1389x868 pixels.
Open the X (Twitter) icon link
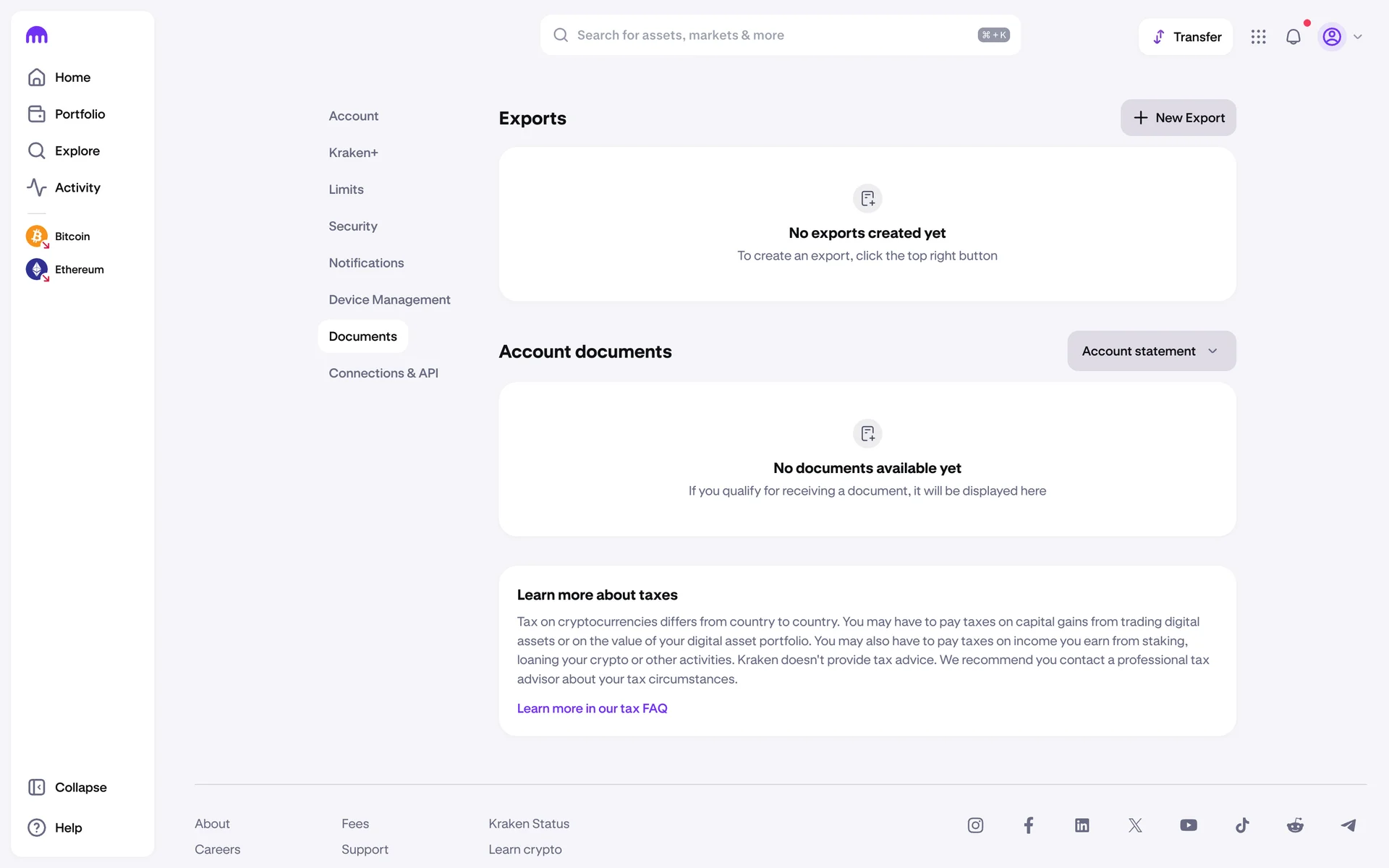pyautogui.click(x=1135, y=825)
